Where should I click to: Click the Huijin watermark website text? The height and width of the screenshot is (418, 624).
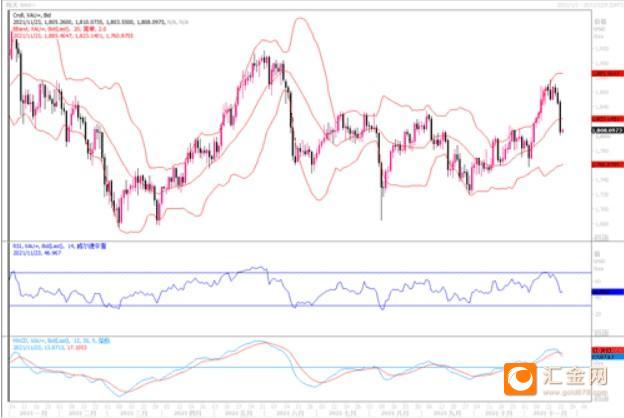tap(574, 393)
